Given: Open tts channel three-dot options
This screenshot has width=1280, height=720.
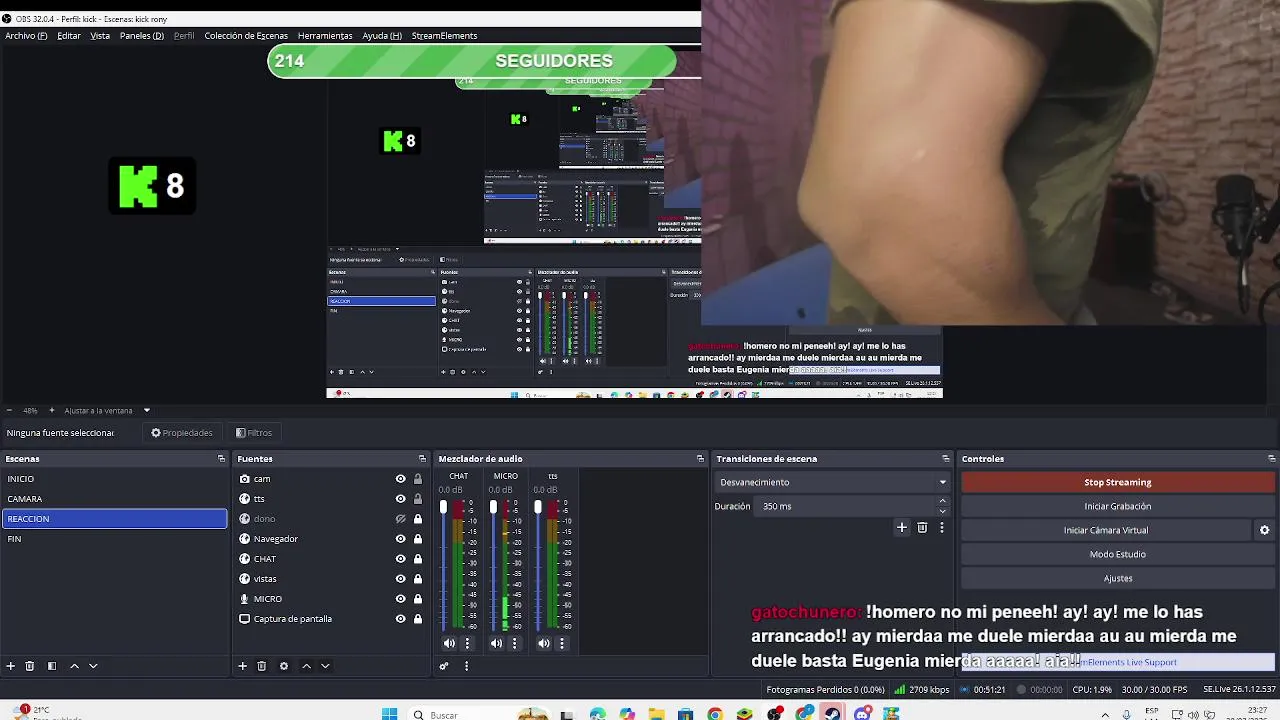Looking at the screenshot, I should (x=562, y=643).
